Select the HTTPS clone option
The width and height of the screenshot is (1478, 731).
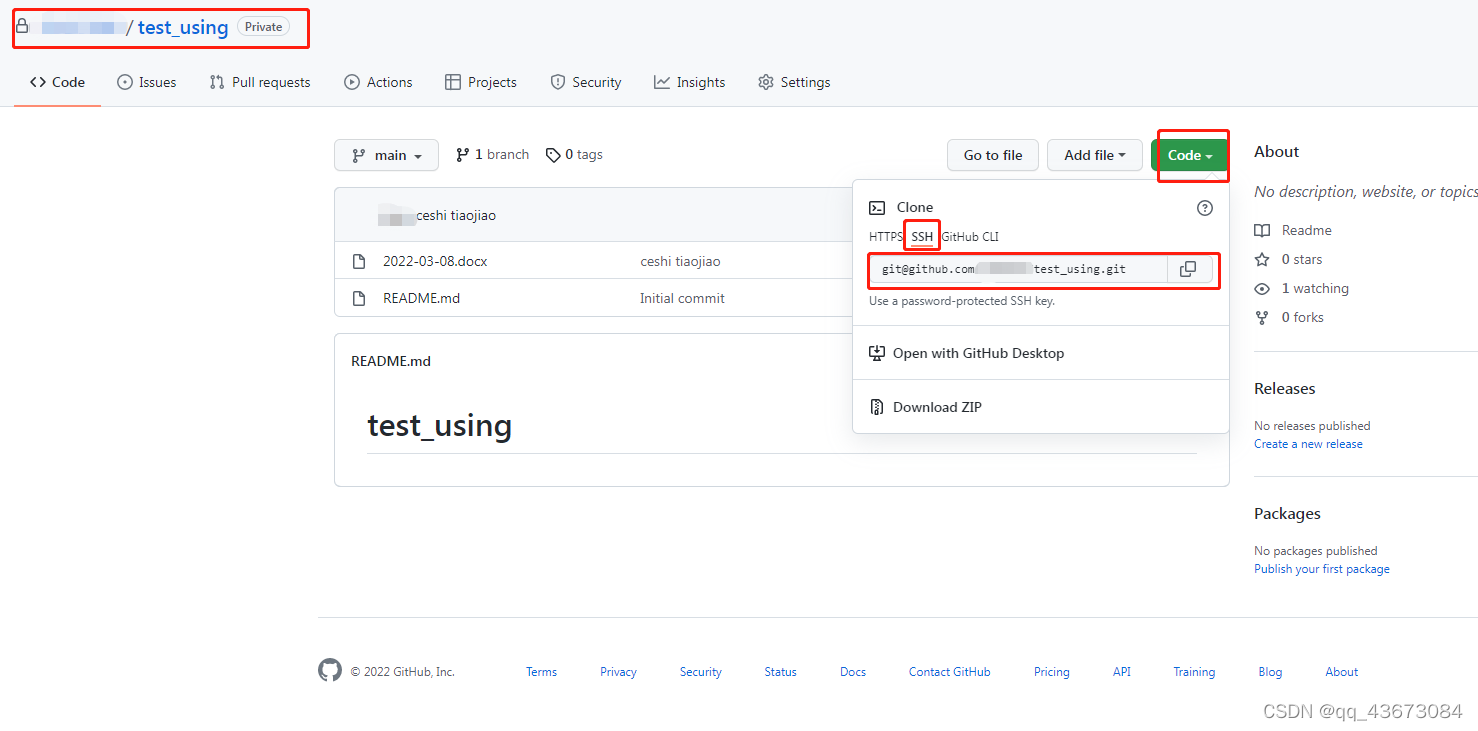coord(886,237)
